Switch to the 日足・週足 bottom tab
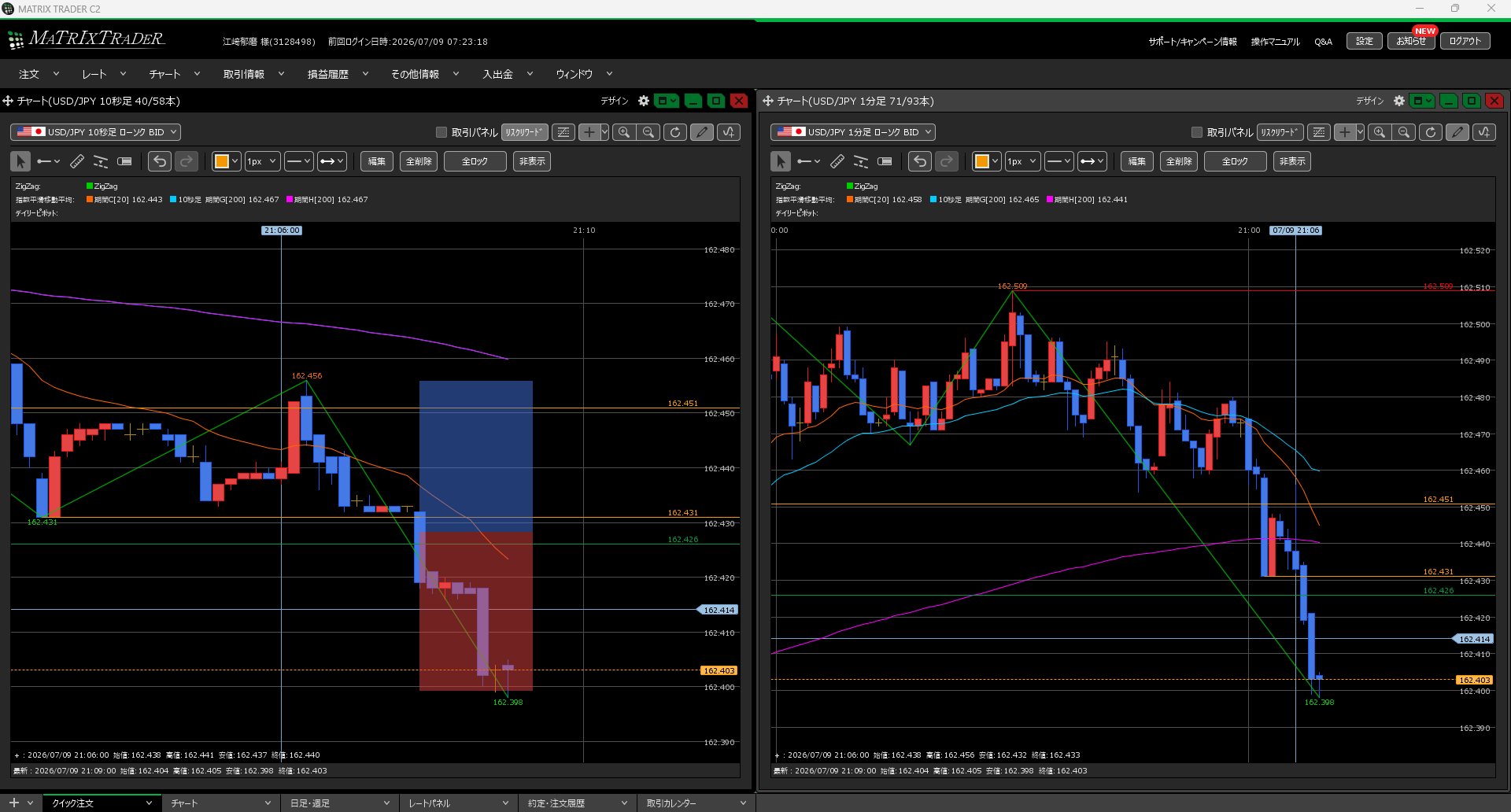1511x812 pixels. point(339,803)
